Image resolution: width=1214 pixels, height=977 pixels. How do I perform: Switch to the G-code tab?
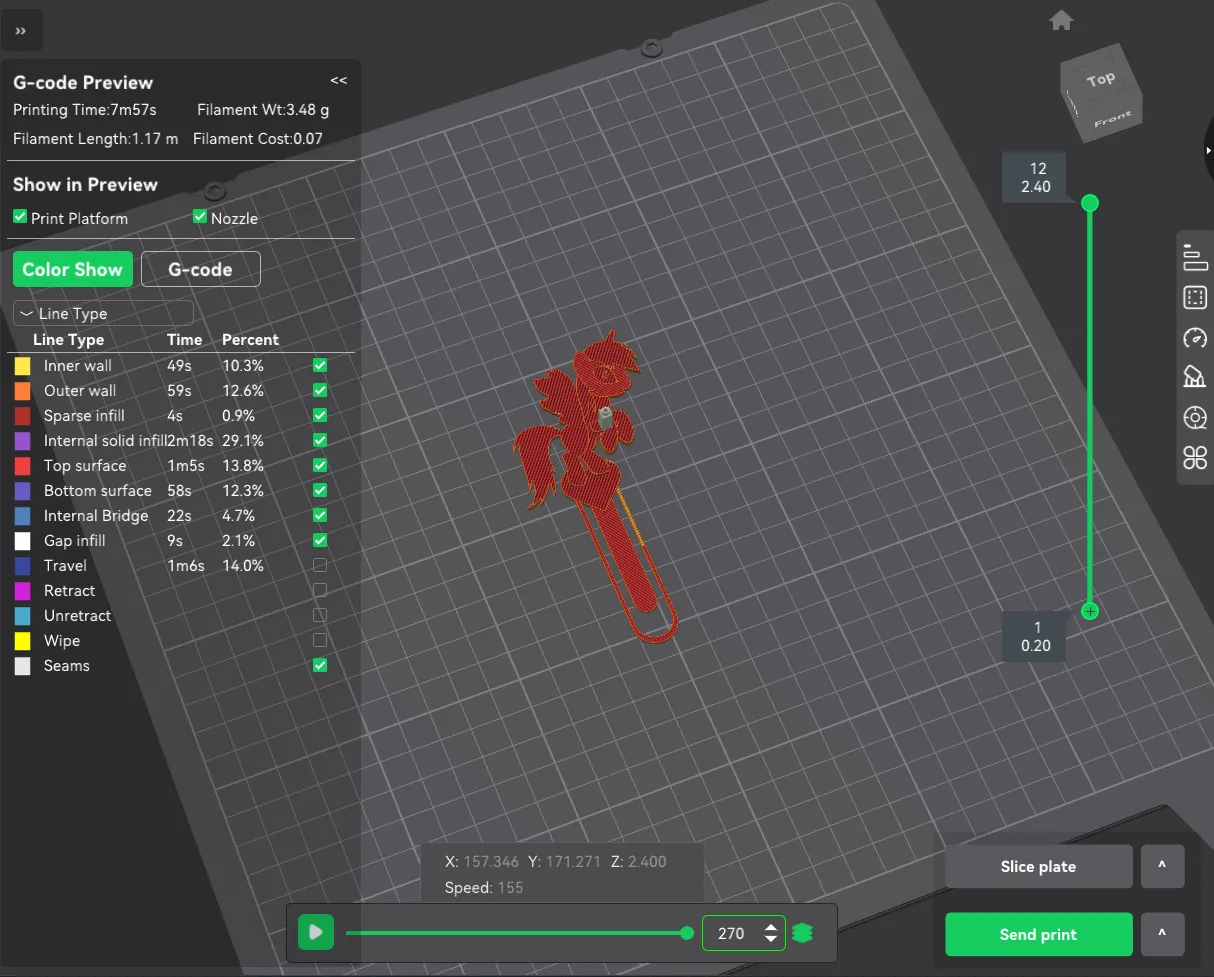(x=201, y=269)
